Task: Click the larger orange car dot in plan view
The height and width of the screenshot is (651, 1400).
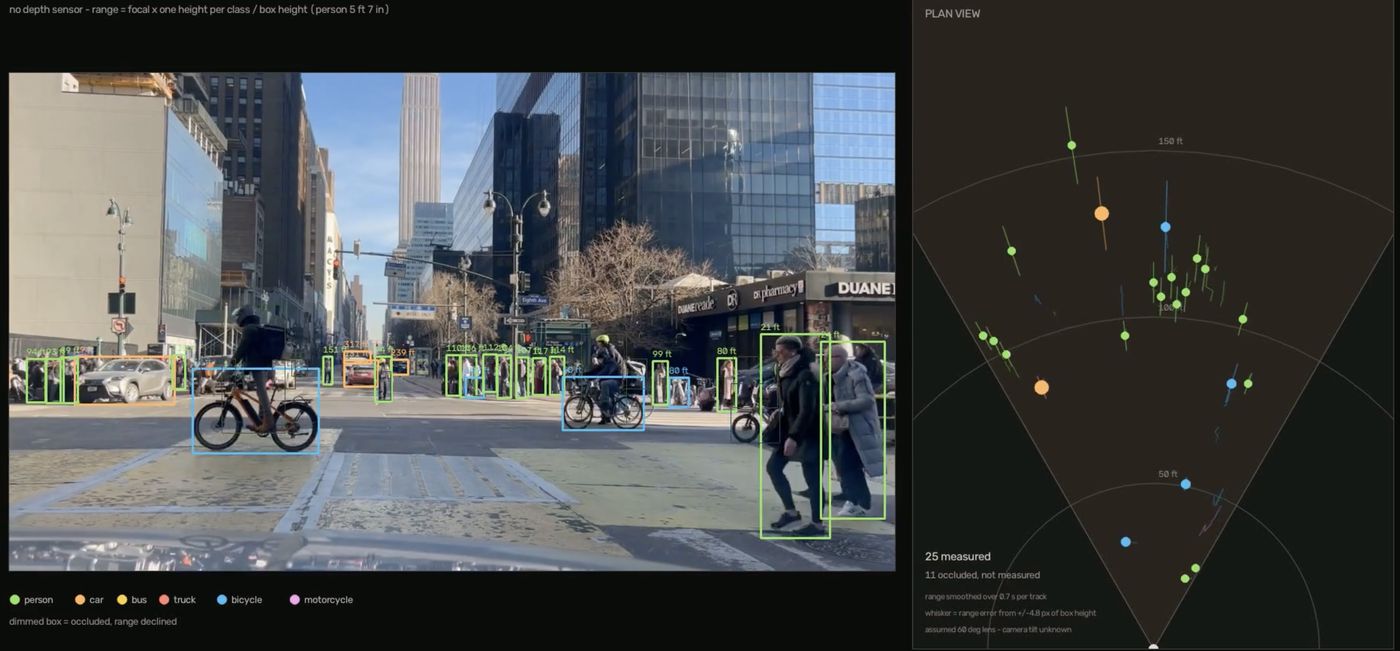Action: point(1101,213)
